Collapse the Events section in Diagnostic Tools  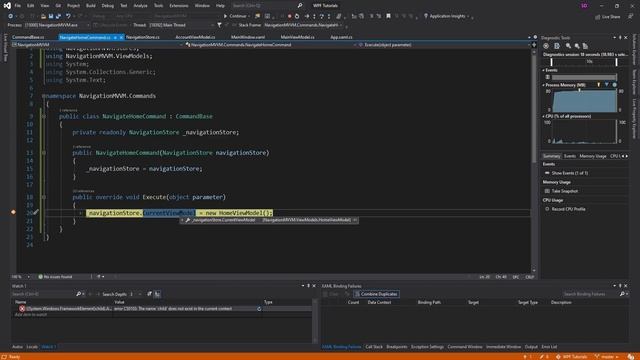(x=544, y=70)
